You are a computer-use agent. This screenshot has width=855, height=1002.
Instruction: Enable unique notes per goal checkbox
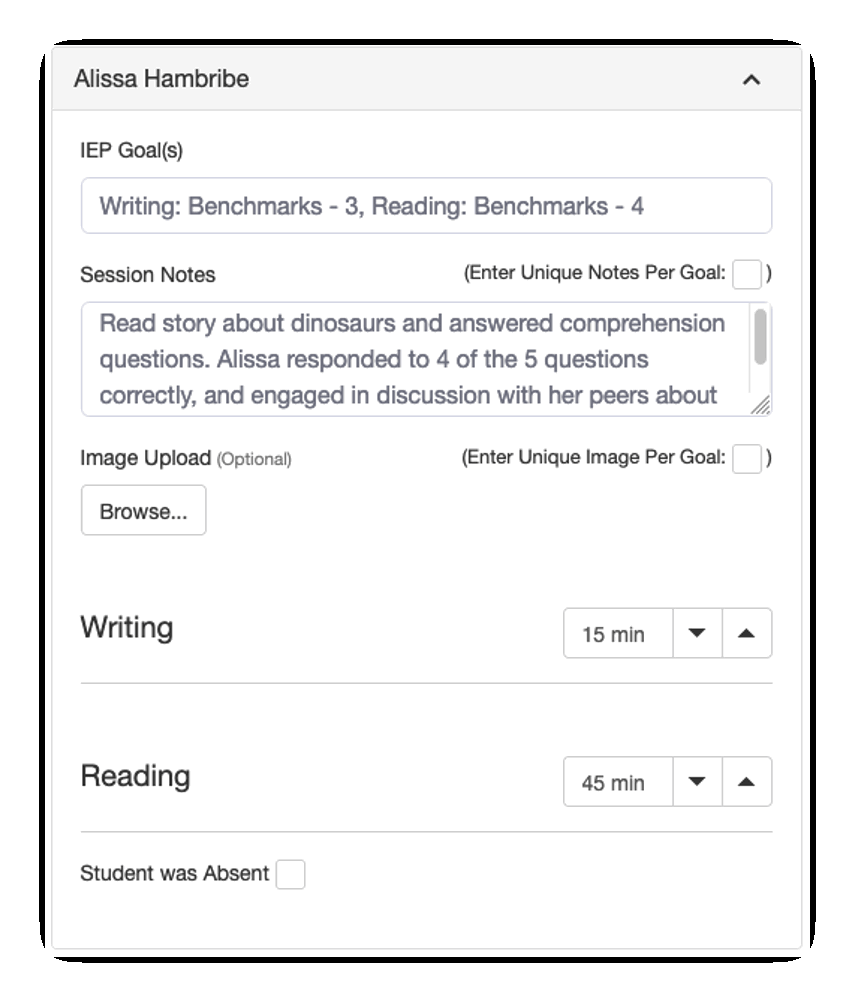click(747, 273)
